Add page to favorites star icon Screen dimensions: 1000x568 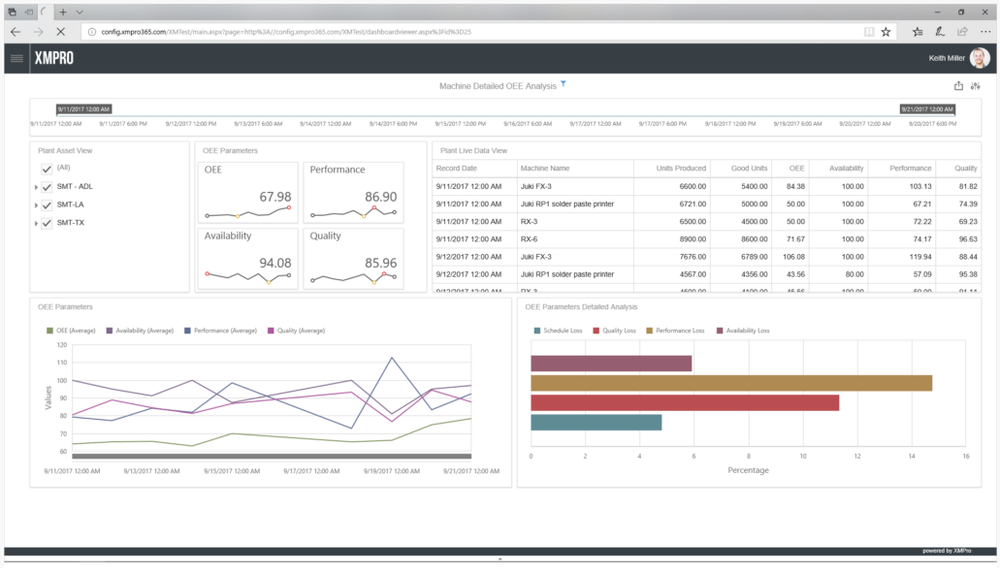point(886,32)
